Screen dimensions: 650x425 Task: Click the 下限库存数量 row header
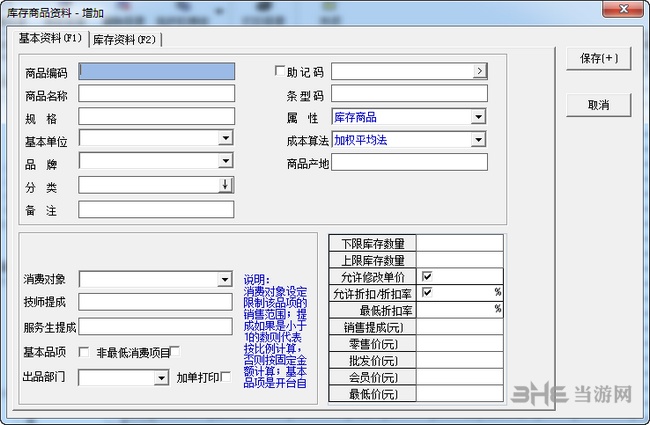(x=373, y=243)
